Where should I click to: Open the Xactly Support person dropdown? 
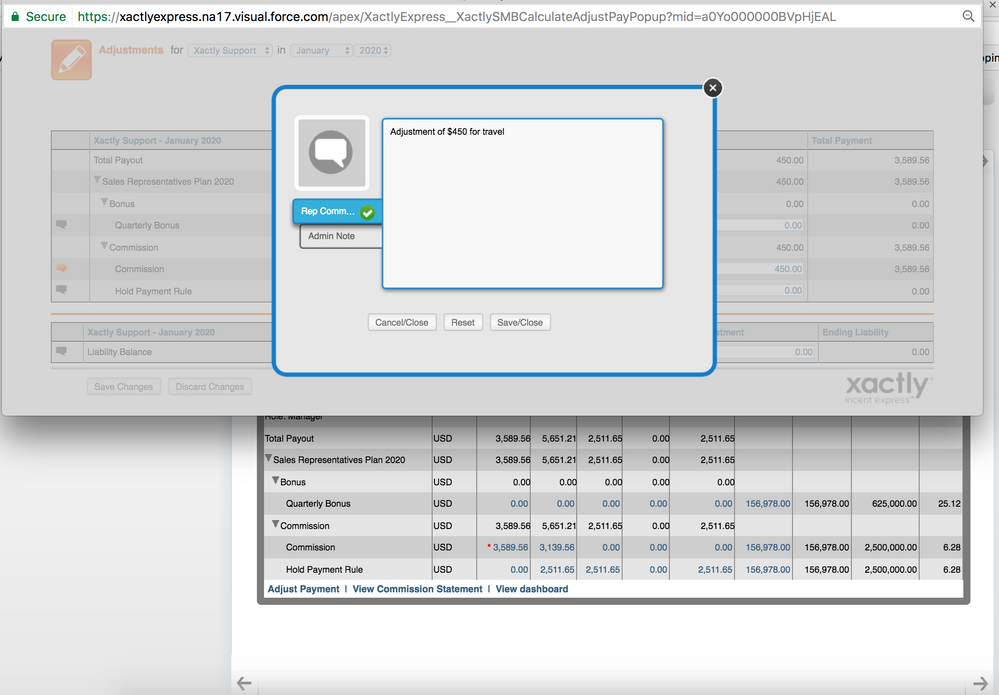[230, 50]
